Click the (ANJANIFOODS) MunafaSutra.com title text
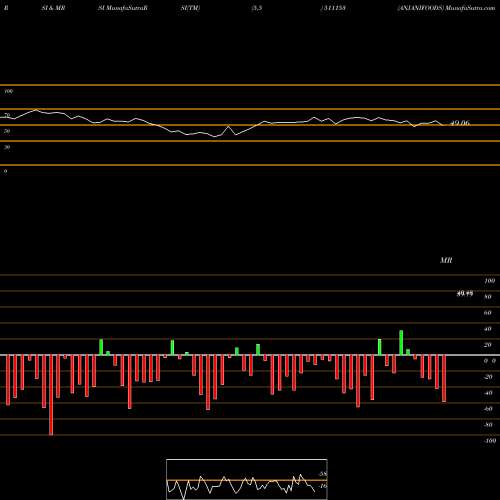This screenshot has height=500, width=500. pos(446,8)
